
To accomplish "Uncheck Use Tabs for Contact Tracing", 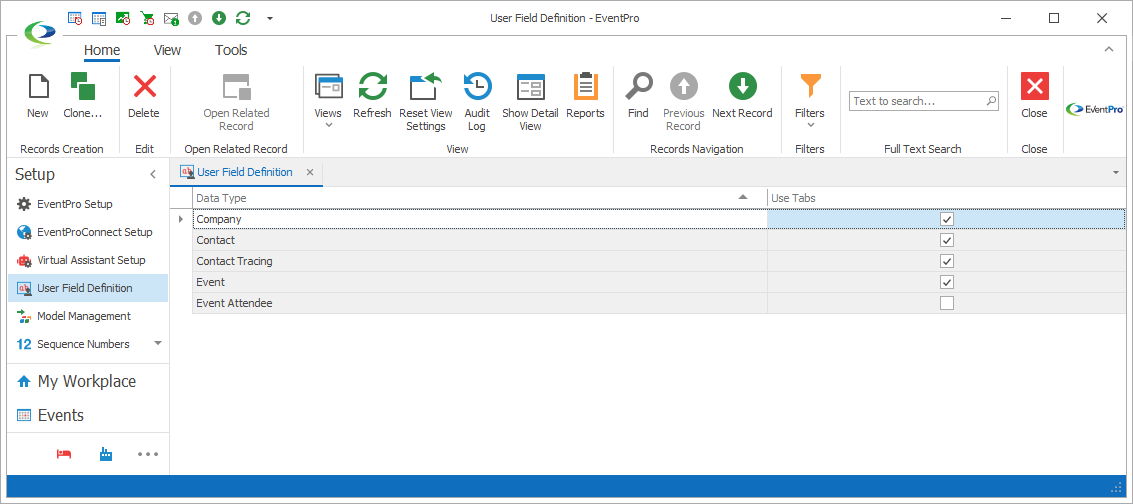I will click(947, 261).
